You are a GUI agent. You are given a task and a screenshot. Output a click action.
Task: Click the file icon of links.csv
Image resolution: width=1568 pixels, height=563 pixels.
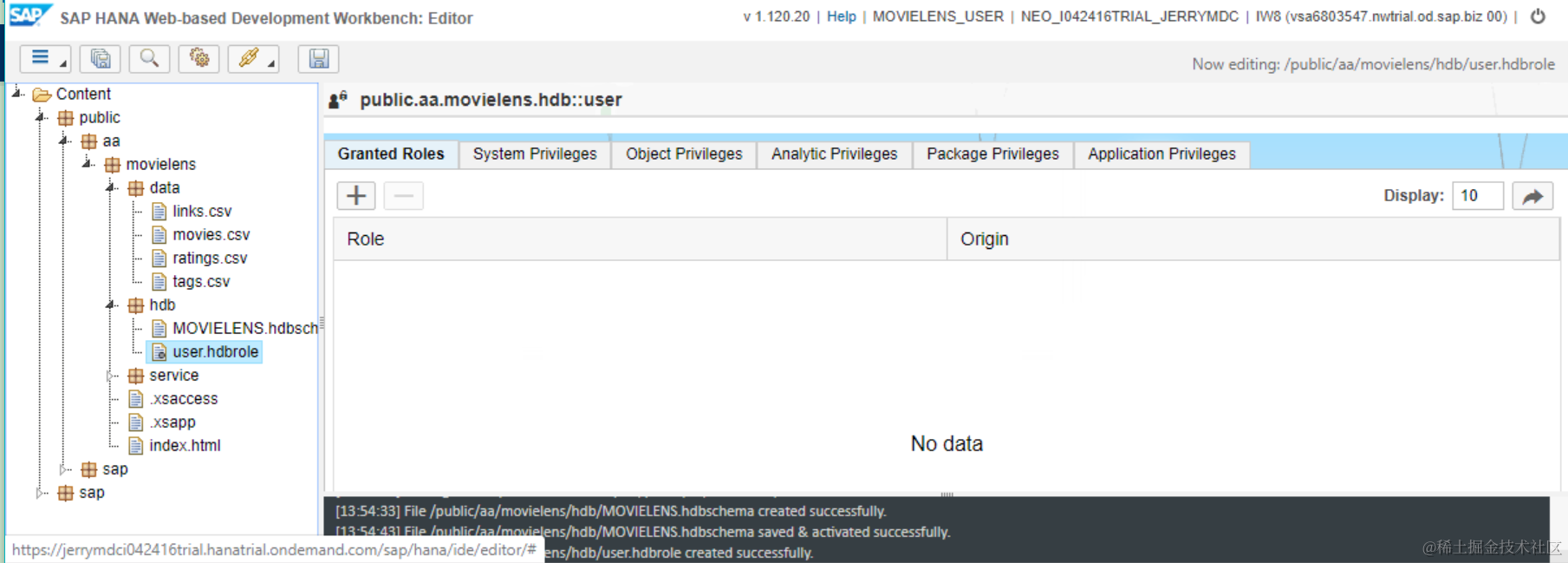(159, 212)
